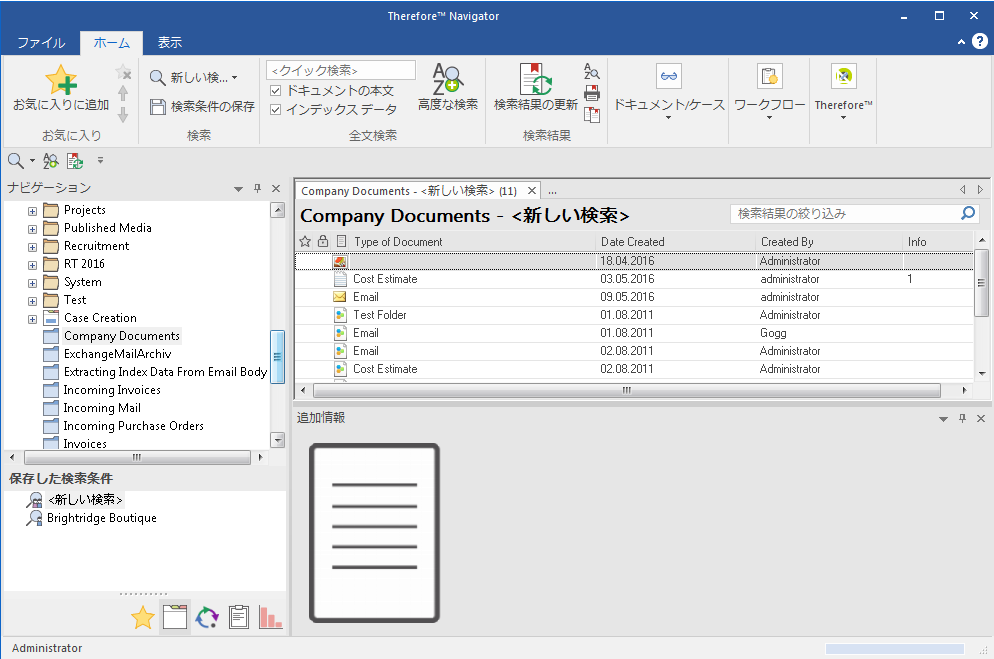Viewport: 994px width, 659px height.
Task: Click the document preview thumbnail
Action: pos(374,533)
